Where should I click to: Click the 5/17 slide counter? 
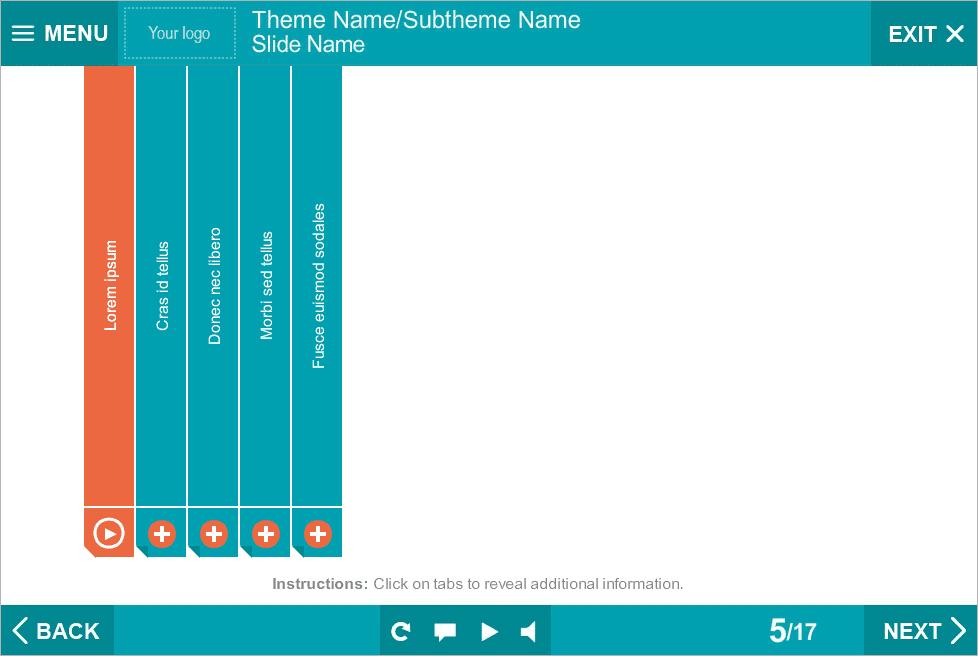(792, 631)
